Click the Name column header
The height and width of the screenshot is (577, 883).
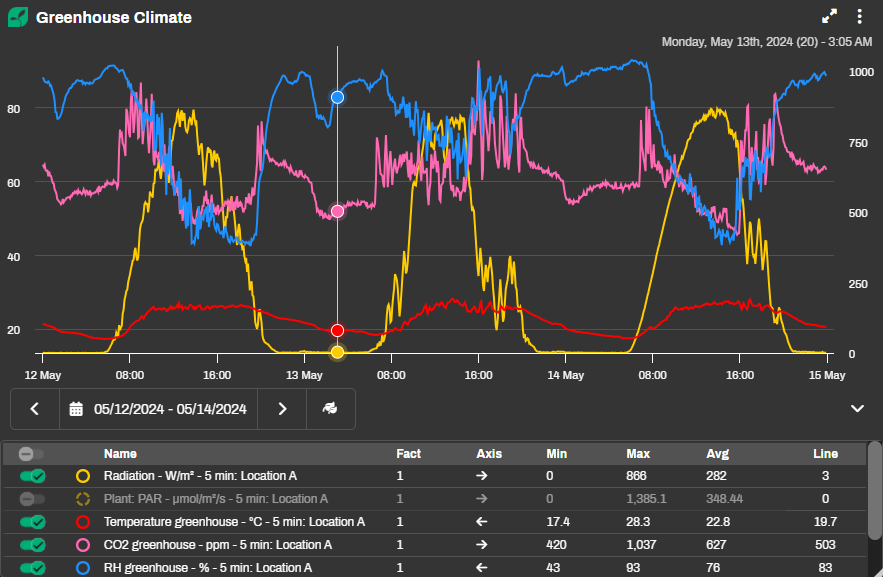(120, 454)
